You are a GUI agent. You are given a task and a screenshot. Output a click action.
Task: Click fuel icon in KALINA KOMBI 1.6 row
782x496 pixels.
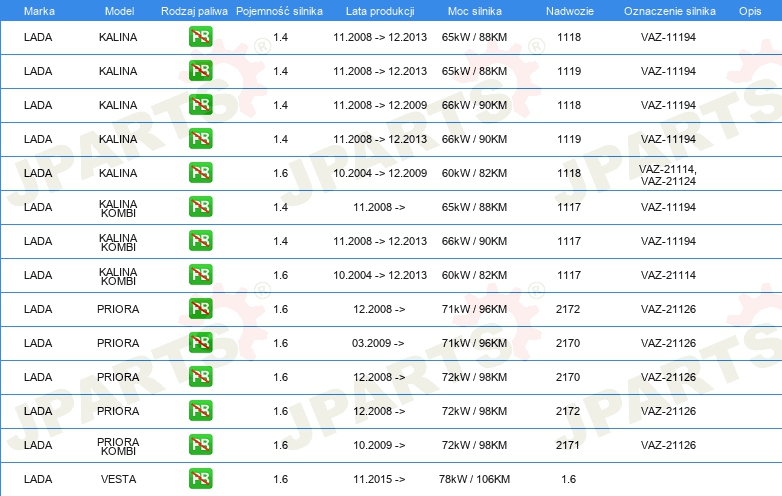point(200,275)
